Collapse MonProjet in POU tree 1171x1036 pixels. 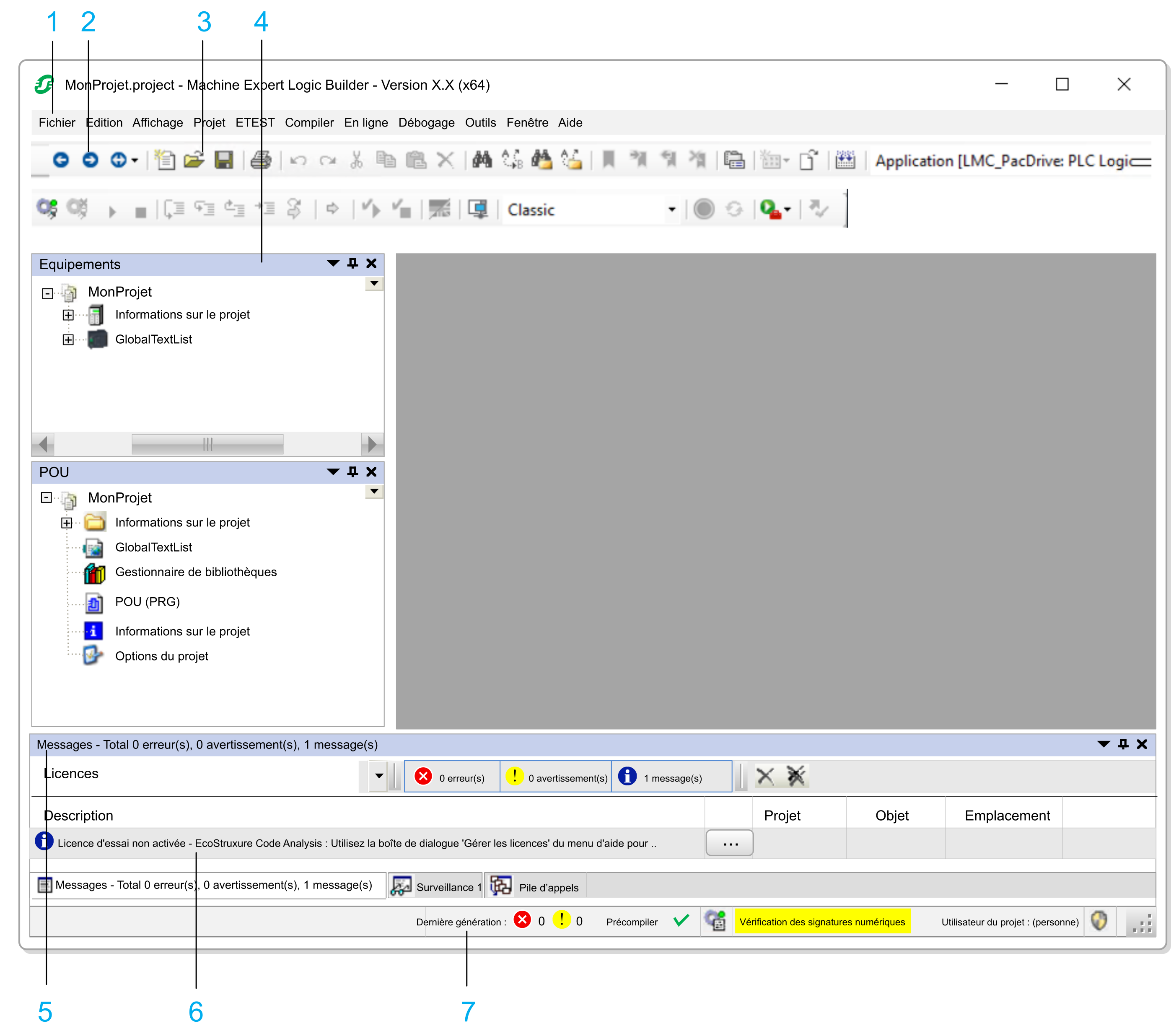(x=47, y=498)
